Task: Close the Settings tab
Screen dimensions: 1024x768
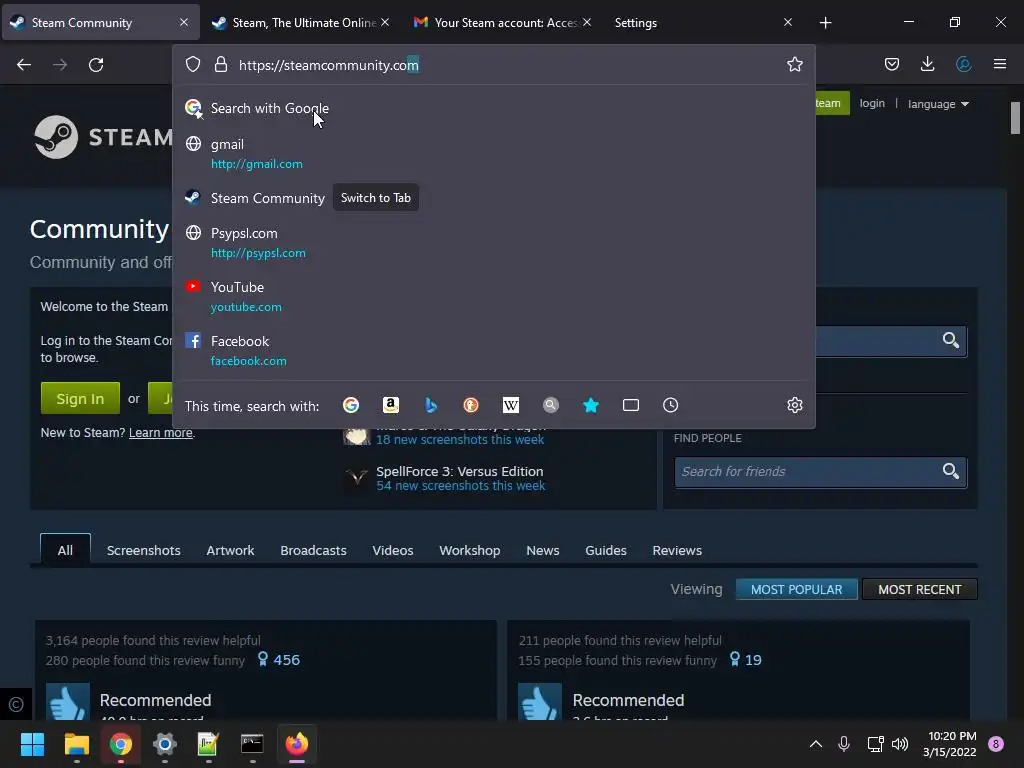Action: [788, 23]
